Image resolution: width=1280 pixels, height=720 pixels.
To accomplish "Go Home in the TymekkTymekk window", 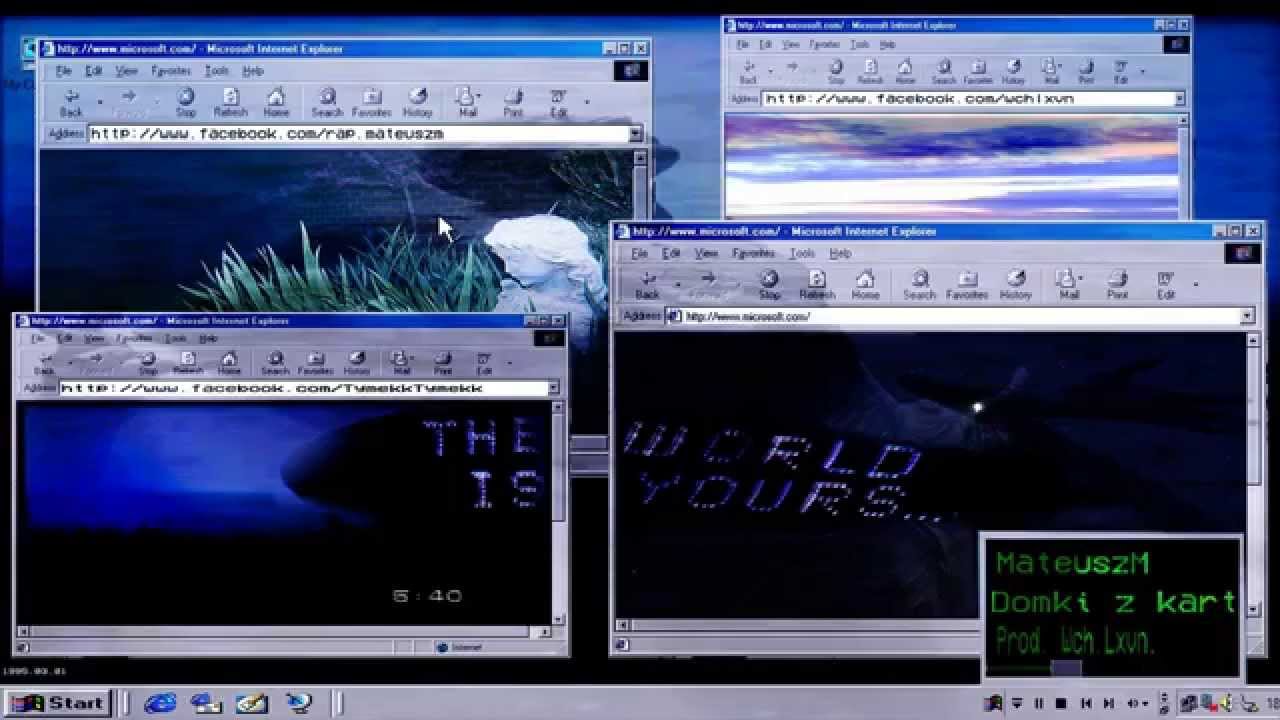I will [229, 363].
